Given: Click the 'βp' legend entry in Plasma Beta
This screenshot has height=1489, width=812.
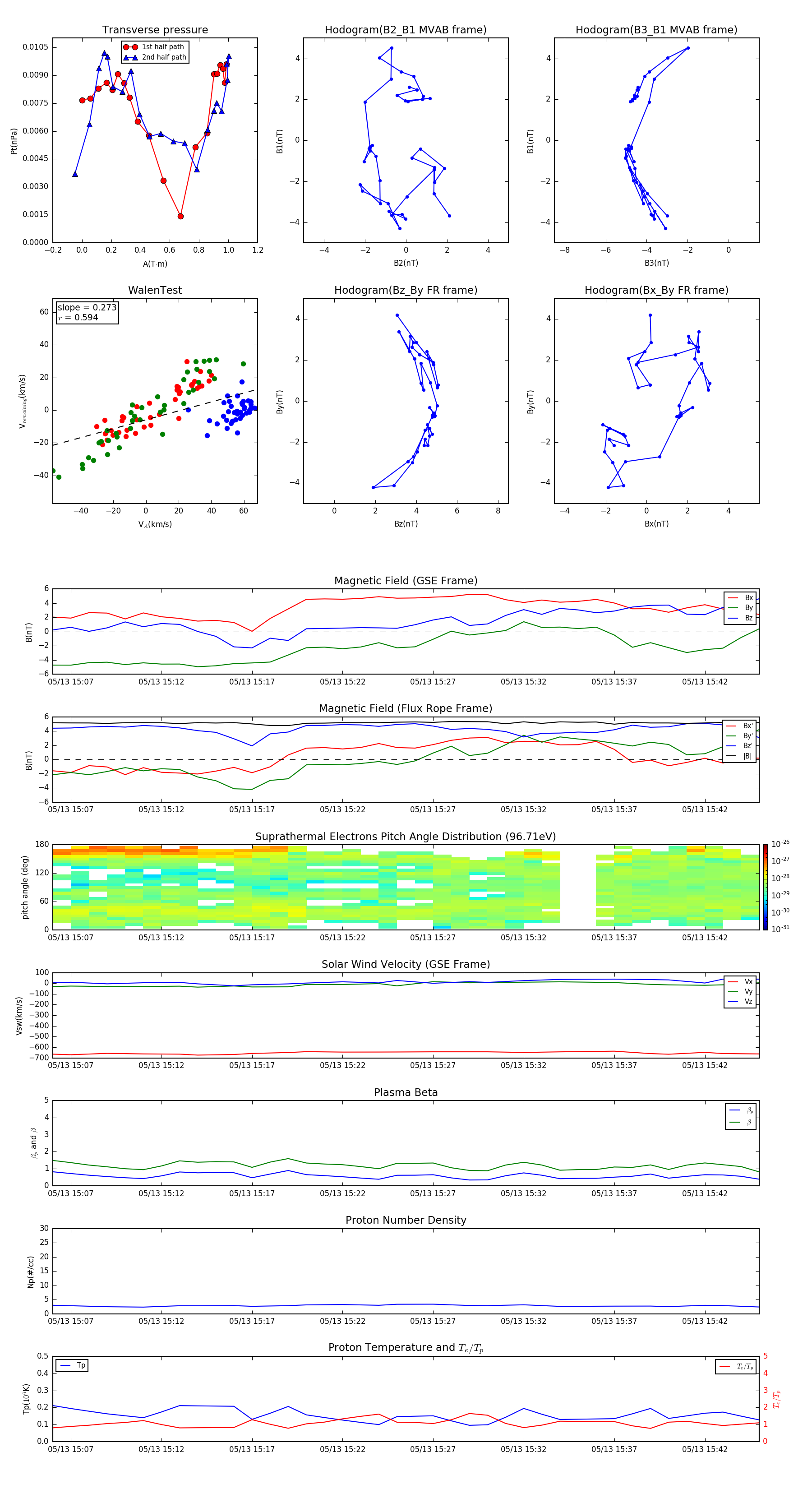Looking at the screenshot, I should (x=741, y=1110).
